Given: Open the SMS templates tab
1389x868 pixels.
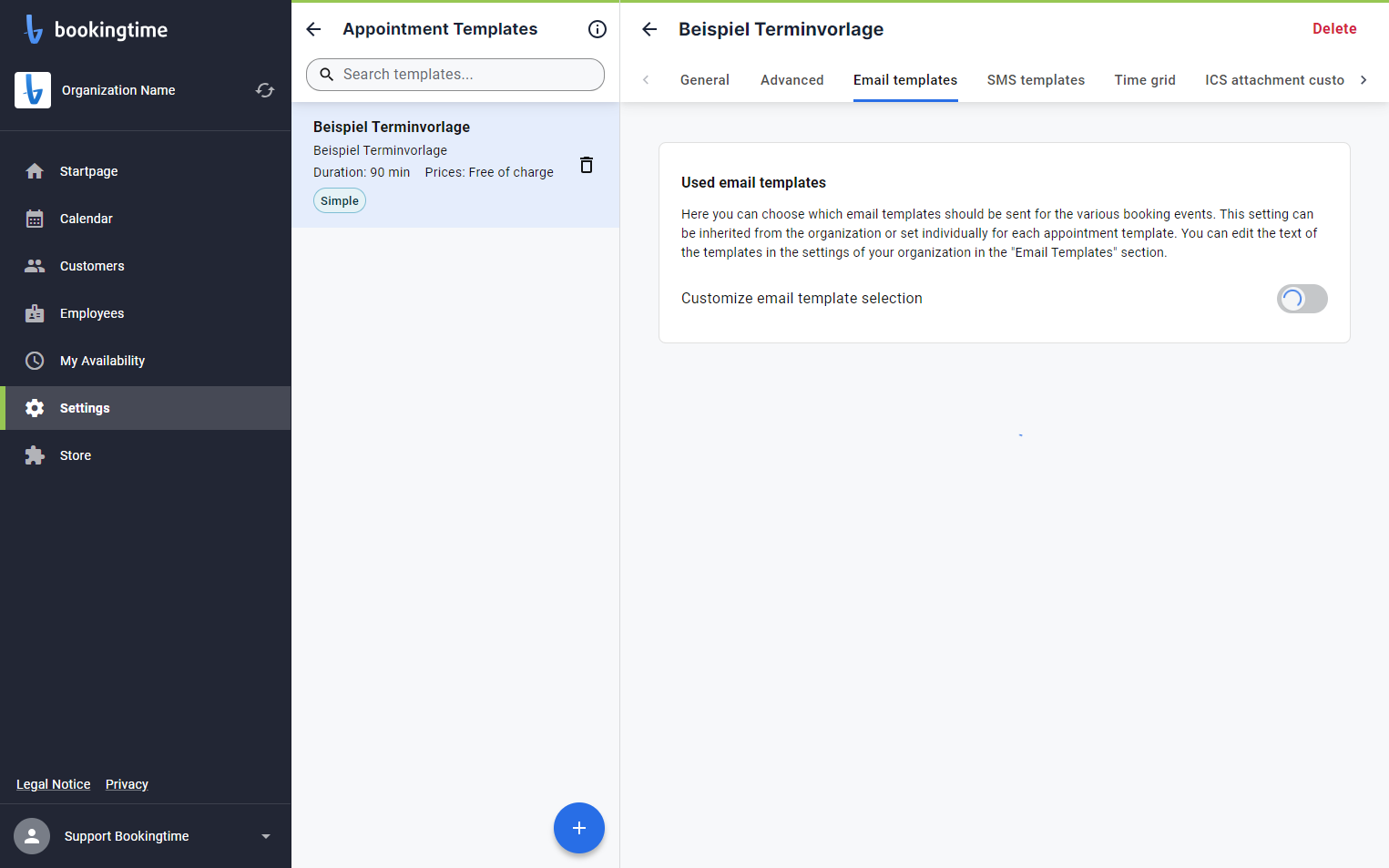Looking at the screenshot, I should [x=1037, y=80].
